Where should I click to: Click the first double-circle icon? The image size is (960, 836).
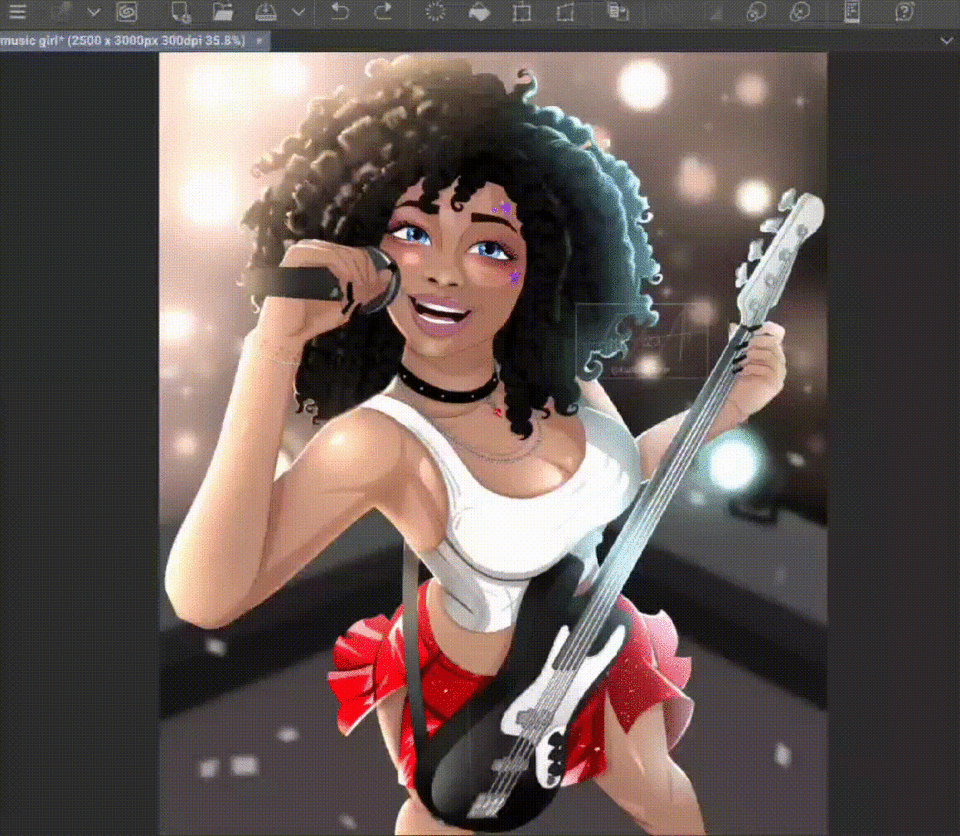[x=757, y=12]
